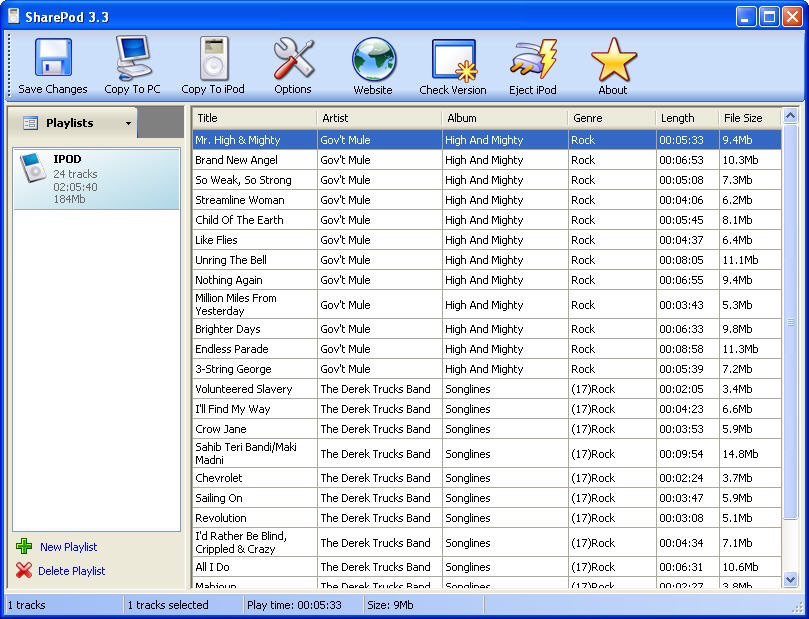The width and height of the screenshot is (809, 619).
Task: Click the Playlists list icon in header
Action: pyautogui.click(x=30, y=123)
